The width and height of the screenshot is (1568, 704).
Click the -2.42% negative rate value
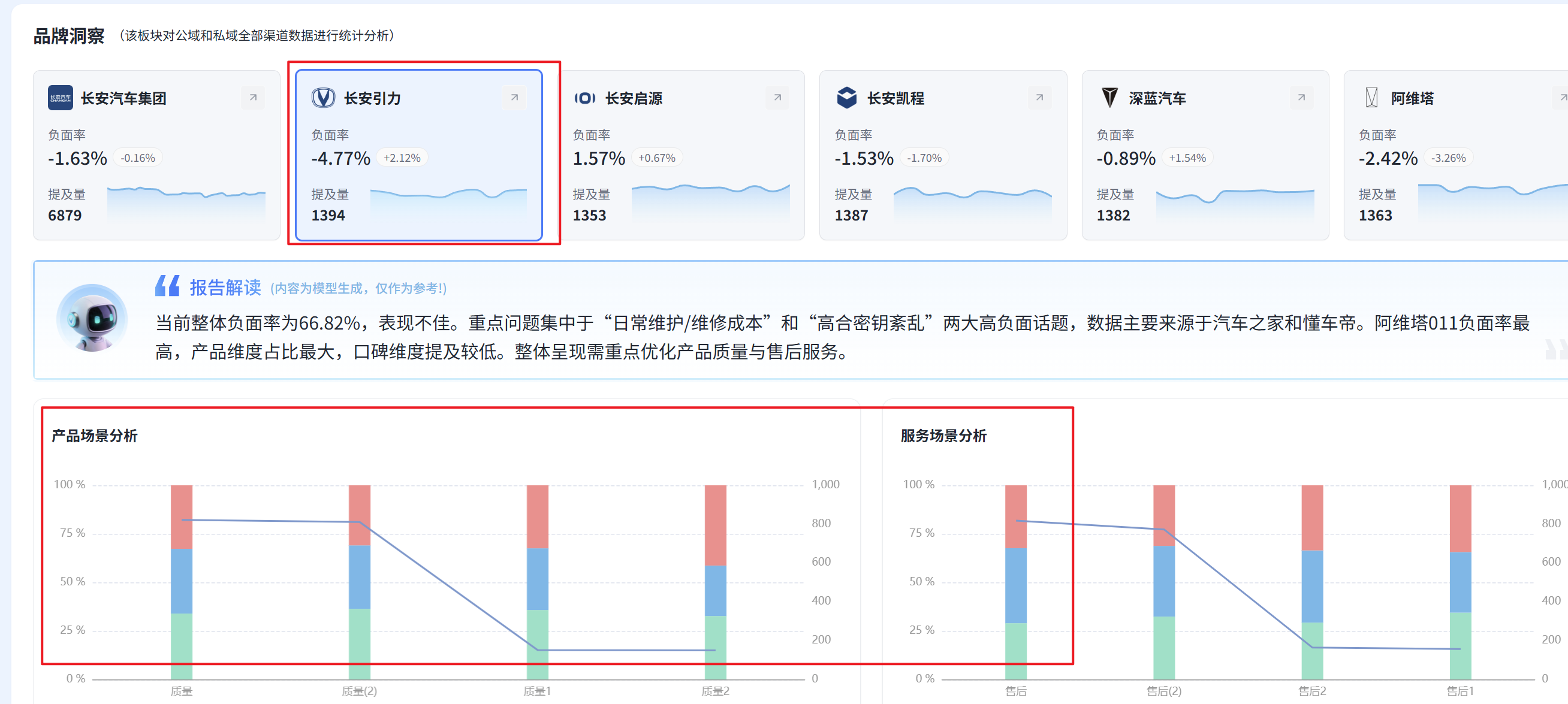coord(1388,158)
